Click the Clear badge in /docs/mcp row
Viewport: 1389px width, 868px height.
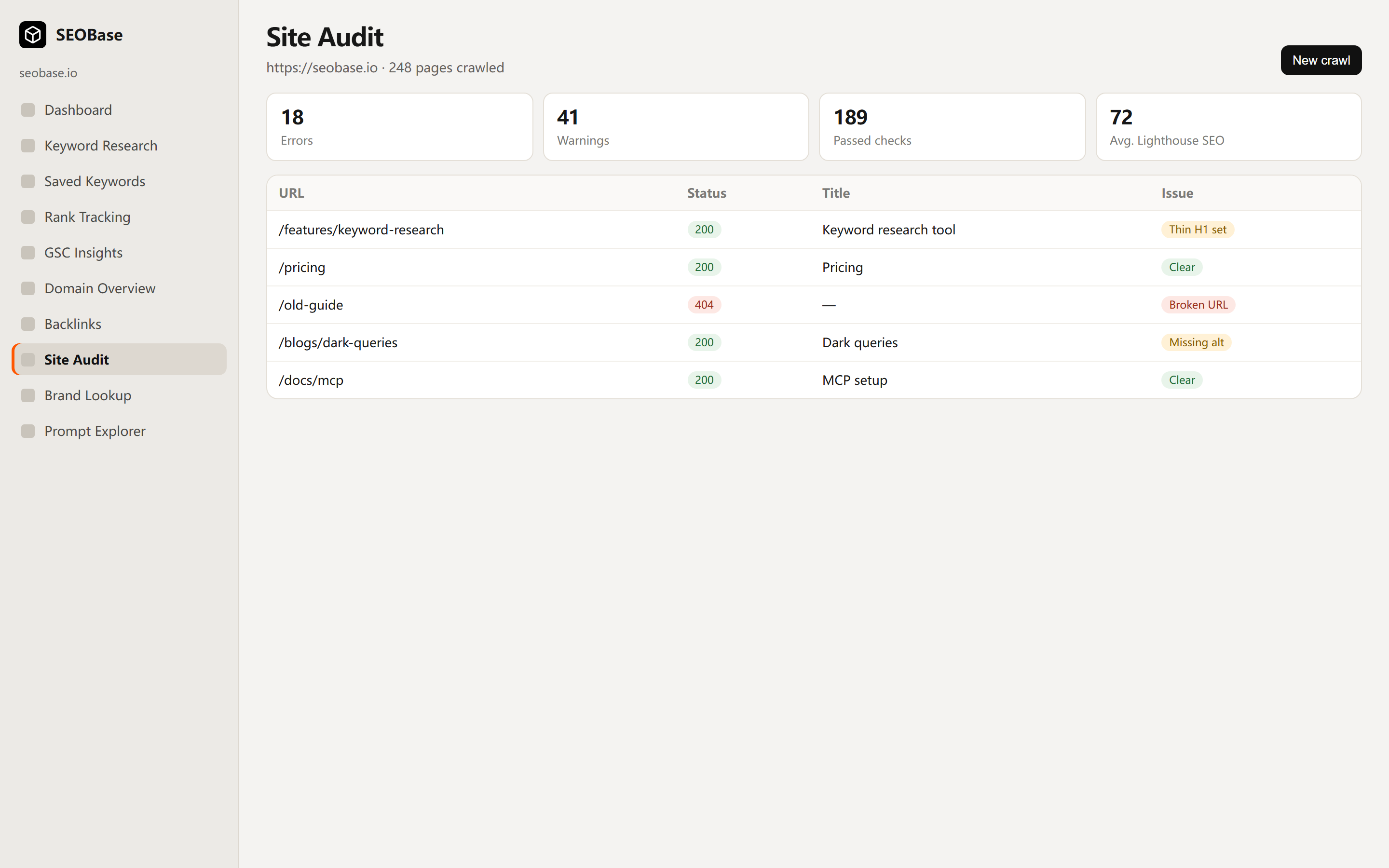point(1182,380)
